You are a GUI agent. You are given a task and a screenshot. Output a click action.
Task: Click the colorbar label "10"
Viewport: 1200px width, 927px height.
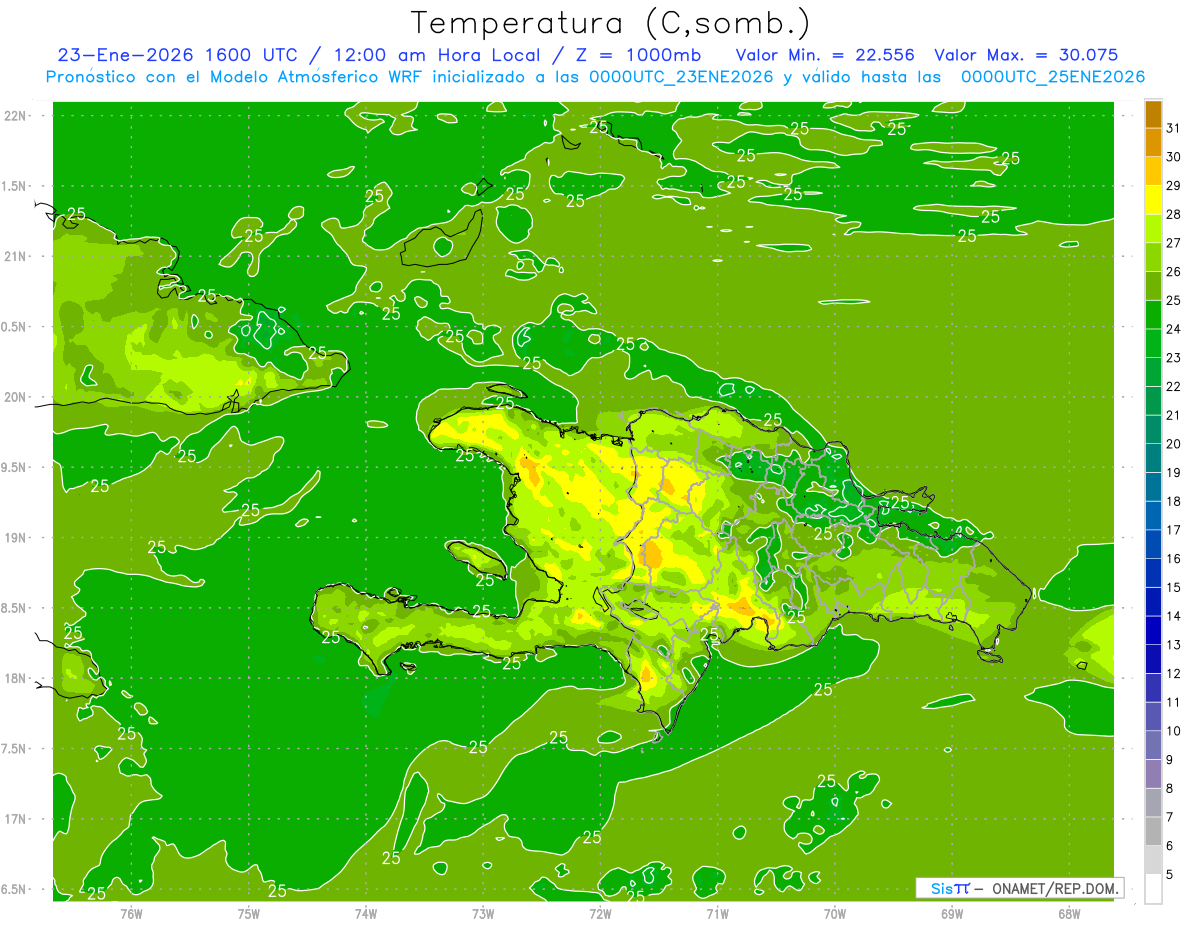[x=1174, y=732]
